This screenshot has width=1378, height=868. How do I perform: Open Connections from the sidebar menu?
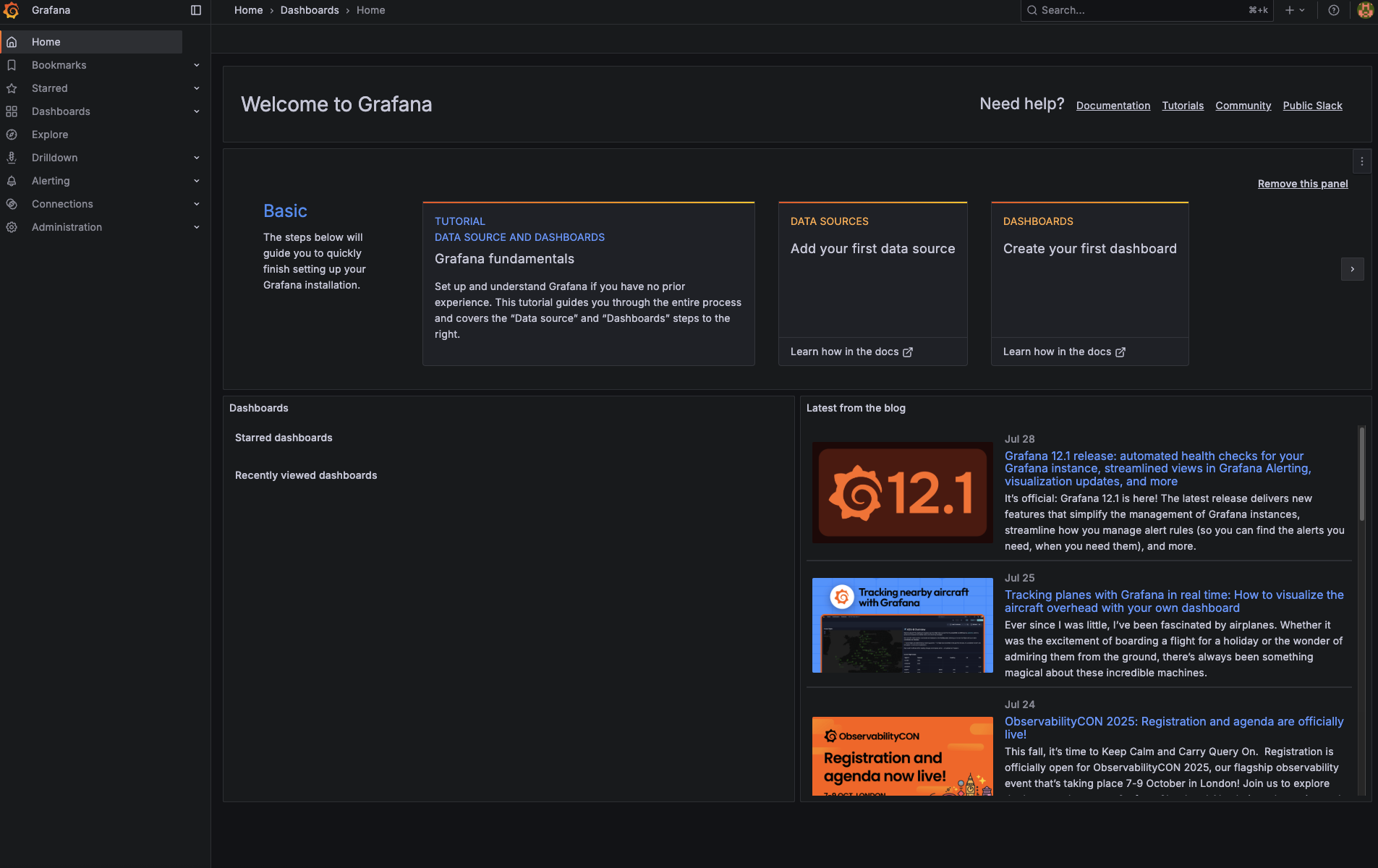click(x=62, y=204)
